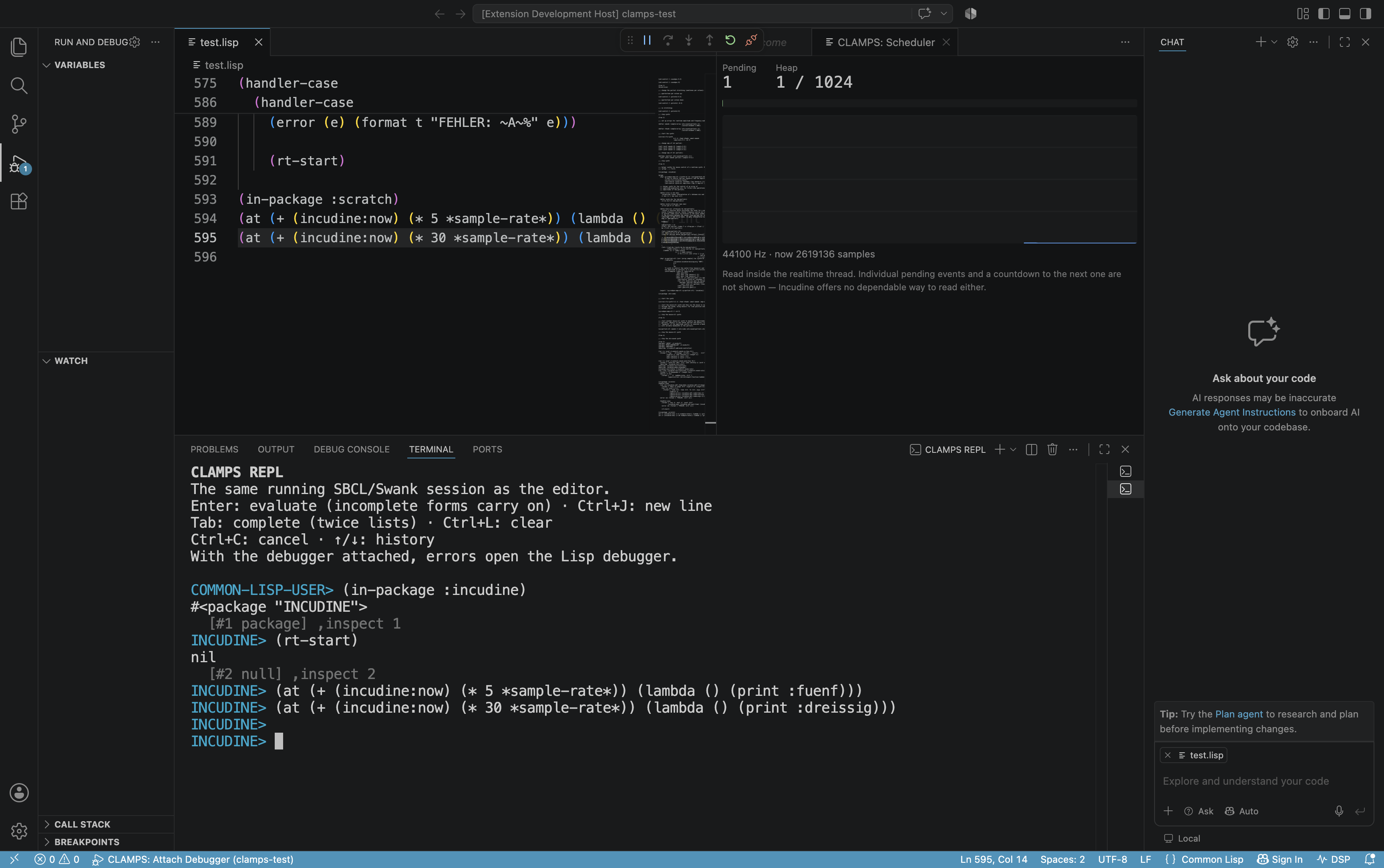Disconnect the debugger
Screen dimensions: 1384x868
[751, 40]
